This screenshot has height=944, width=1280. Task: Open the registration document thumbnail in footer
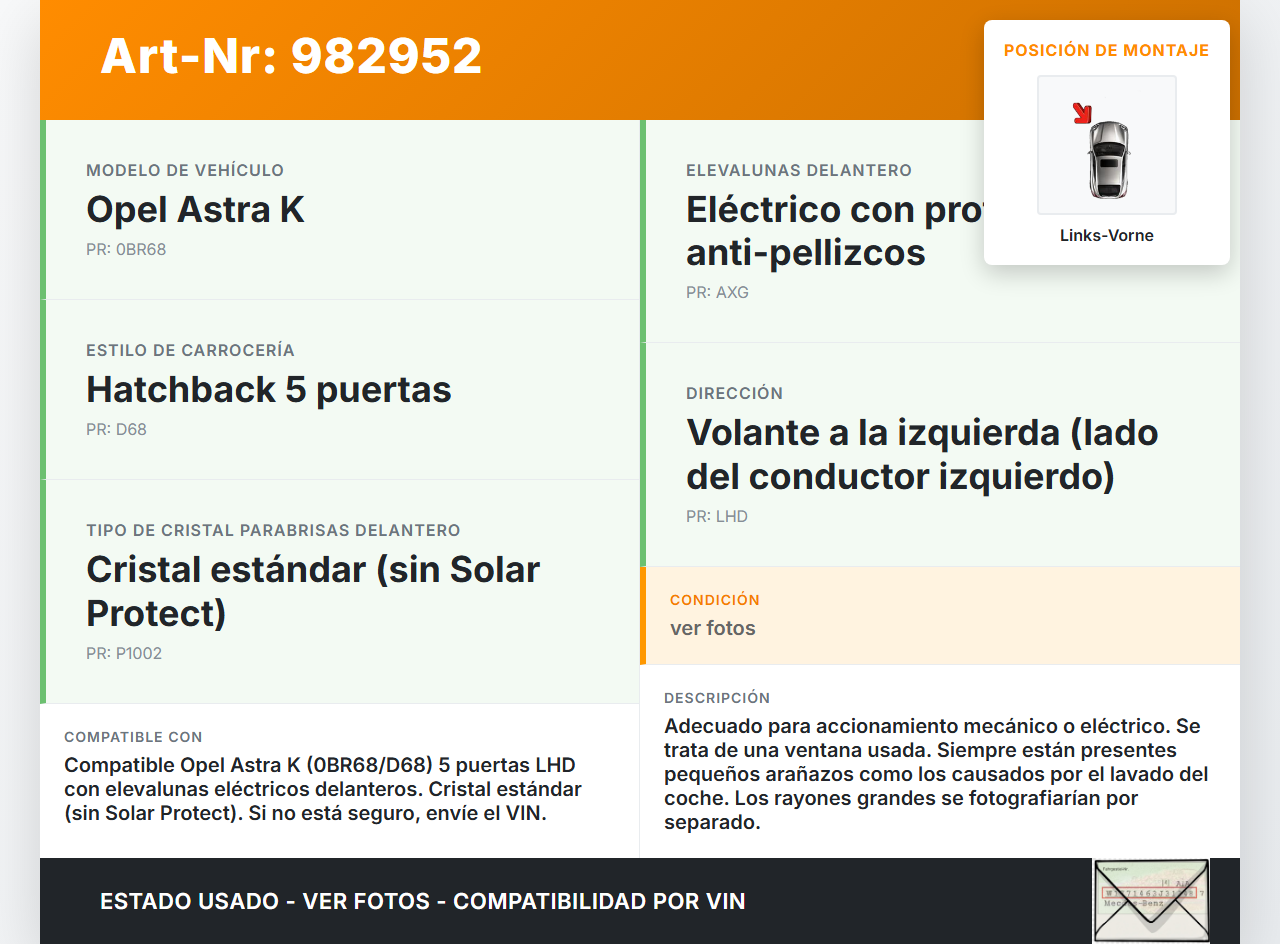1151,901
